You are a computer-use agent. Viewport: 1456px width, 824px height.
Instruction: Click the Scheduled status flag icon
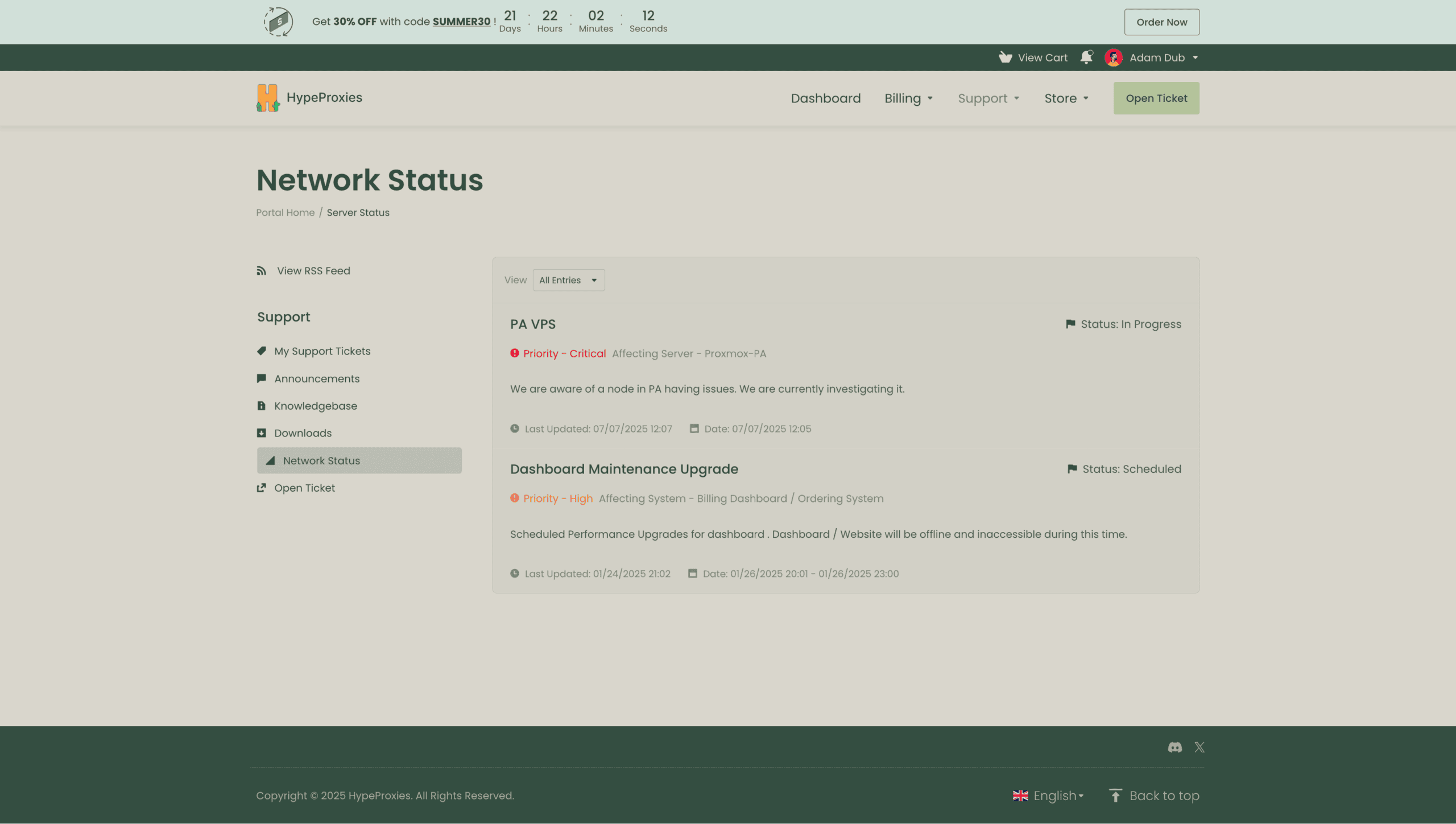pyautogui.click(x=1072, y=469)
